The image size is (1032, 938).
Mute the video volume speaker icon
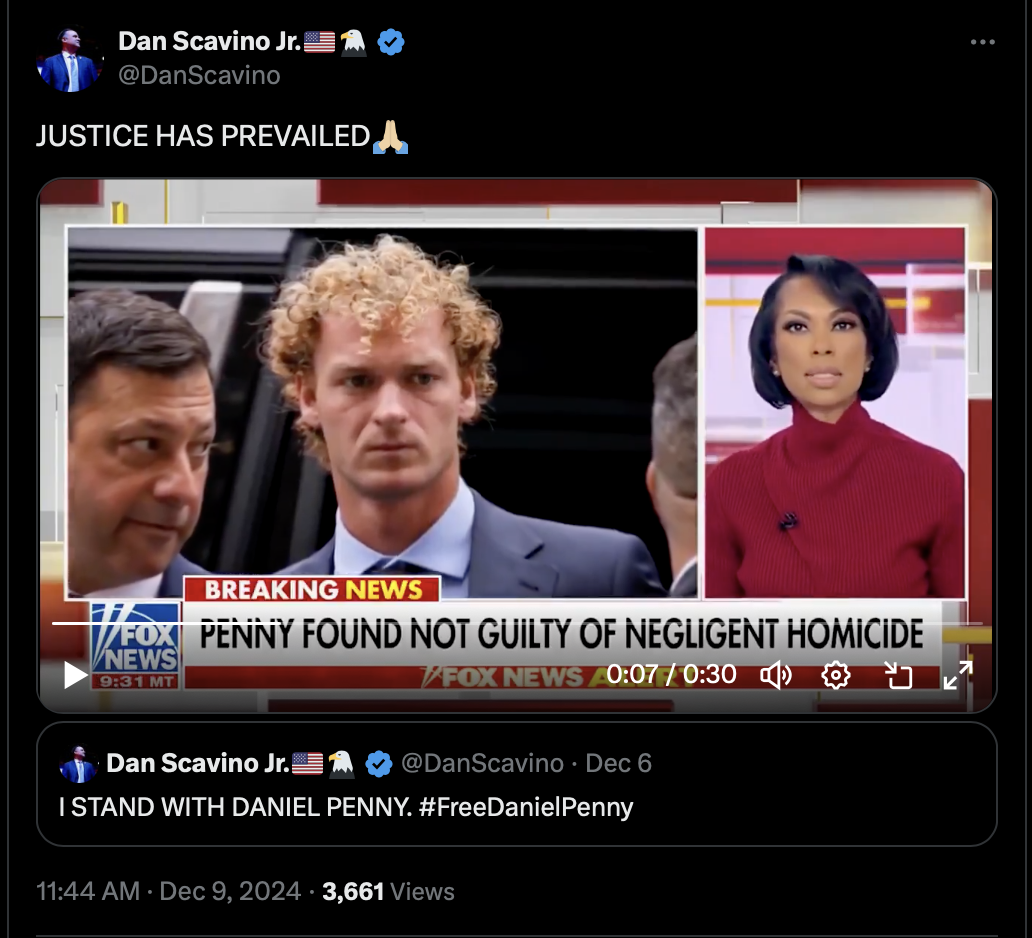[x=776, y=675]
